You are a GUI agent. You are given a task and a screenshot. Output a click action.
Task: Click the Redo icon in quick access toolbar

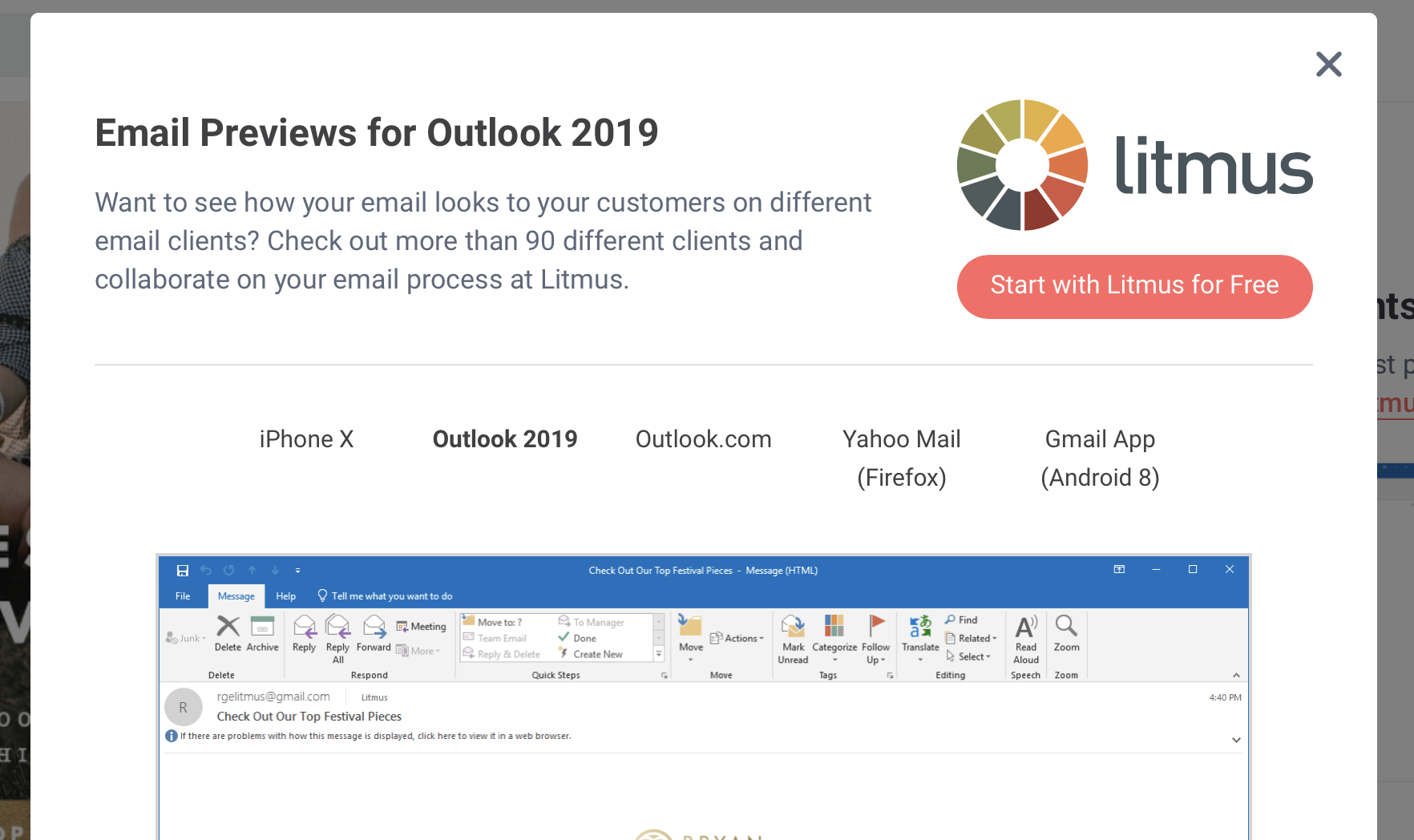tap(229, 571)
